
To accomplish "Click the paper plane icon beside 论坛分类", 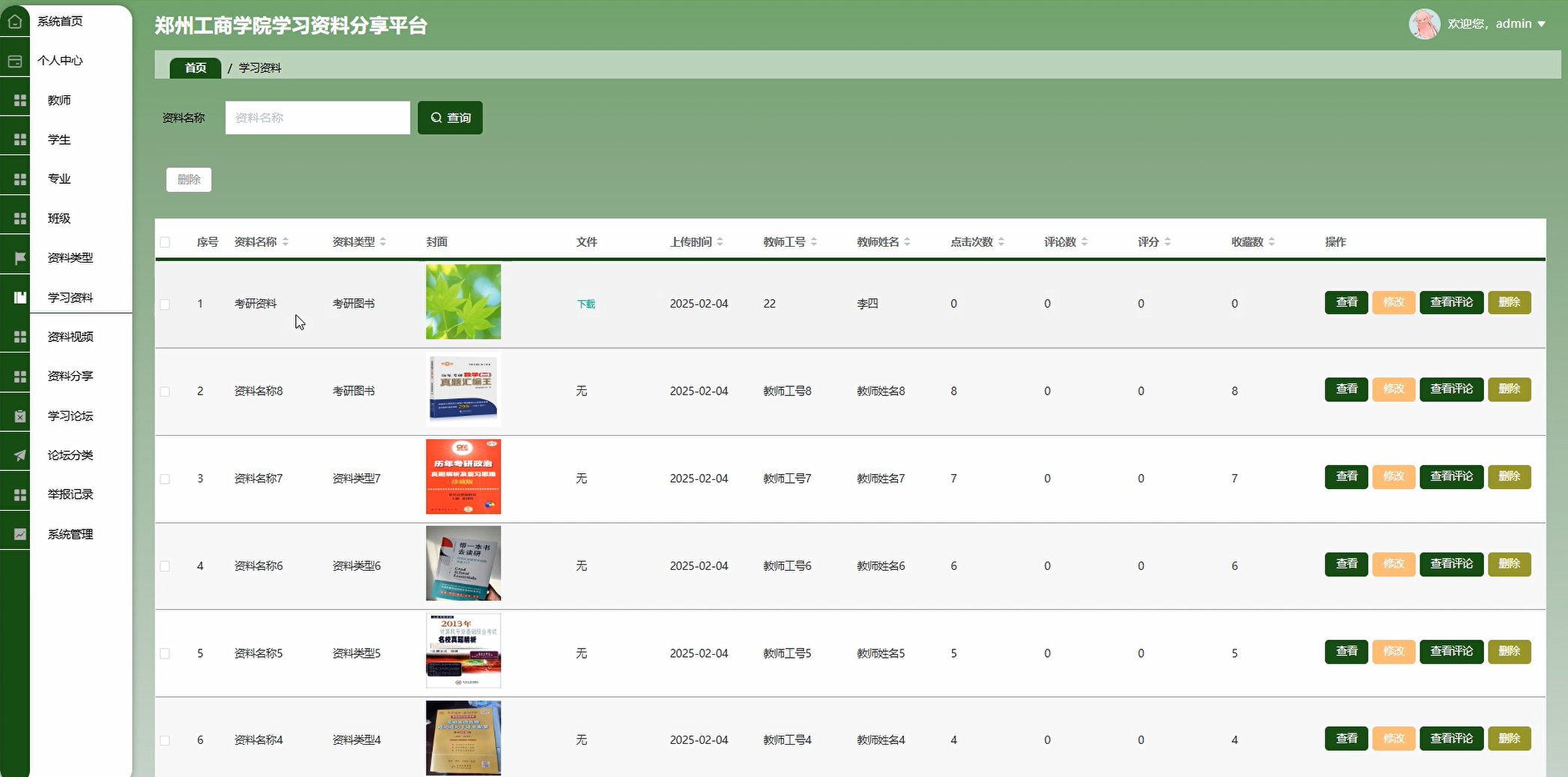I will coord(20,455).
